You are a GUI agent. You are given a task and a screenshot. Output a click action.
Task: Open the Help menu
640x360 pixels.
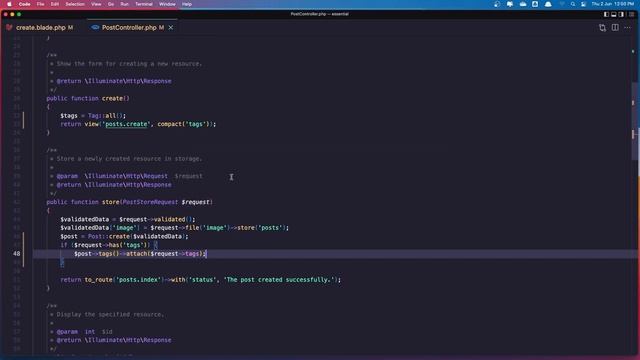coord(187,4)
